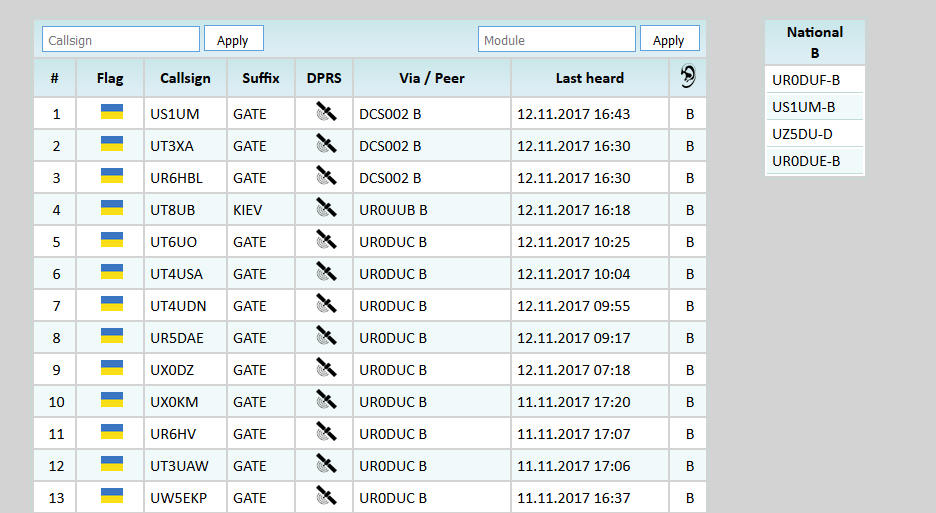Click the ear icon column header
The image size is (936, 513).
pos(688,77)
